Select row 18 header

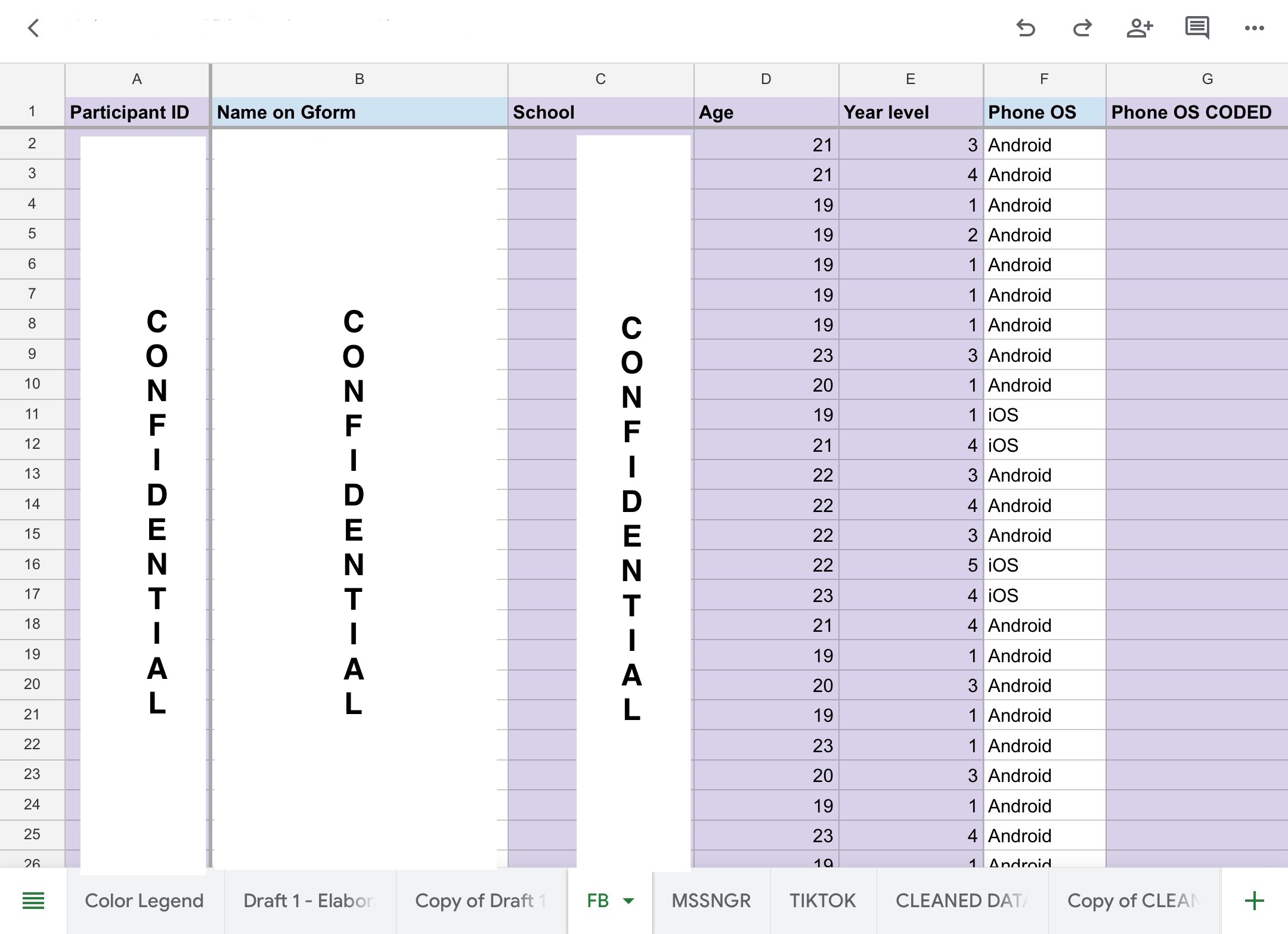(32, 624)
